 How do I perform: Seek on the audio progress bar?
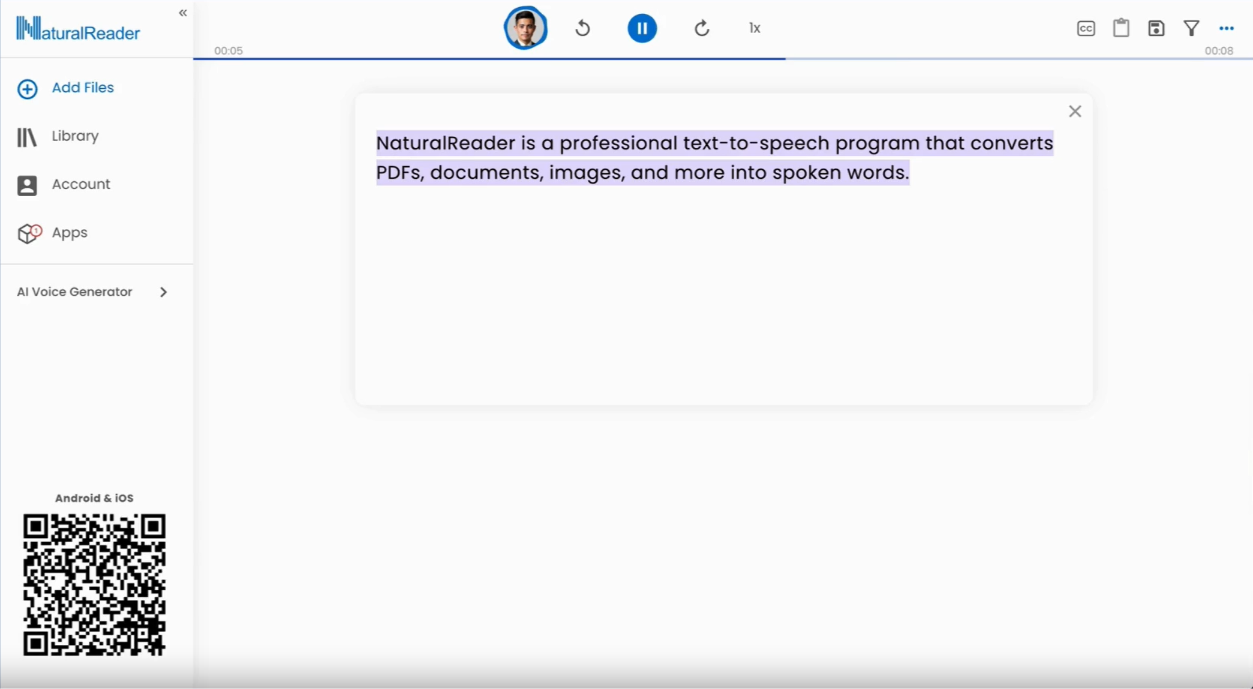pos(723,59)
